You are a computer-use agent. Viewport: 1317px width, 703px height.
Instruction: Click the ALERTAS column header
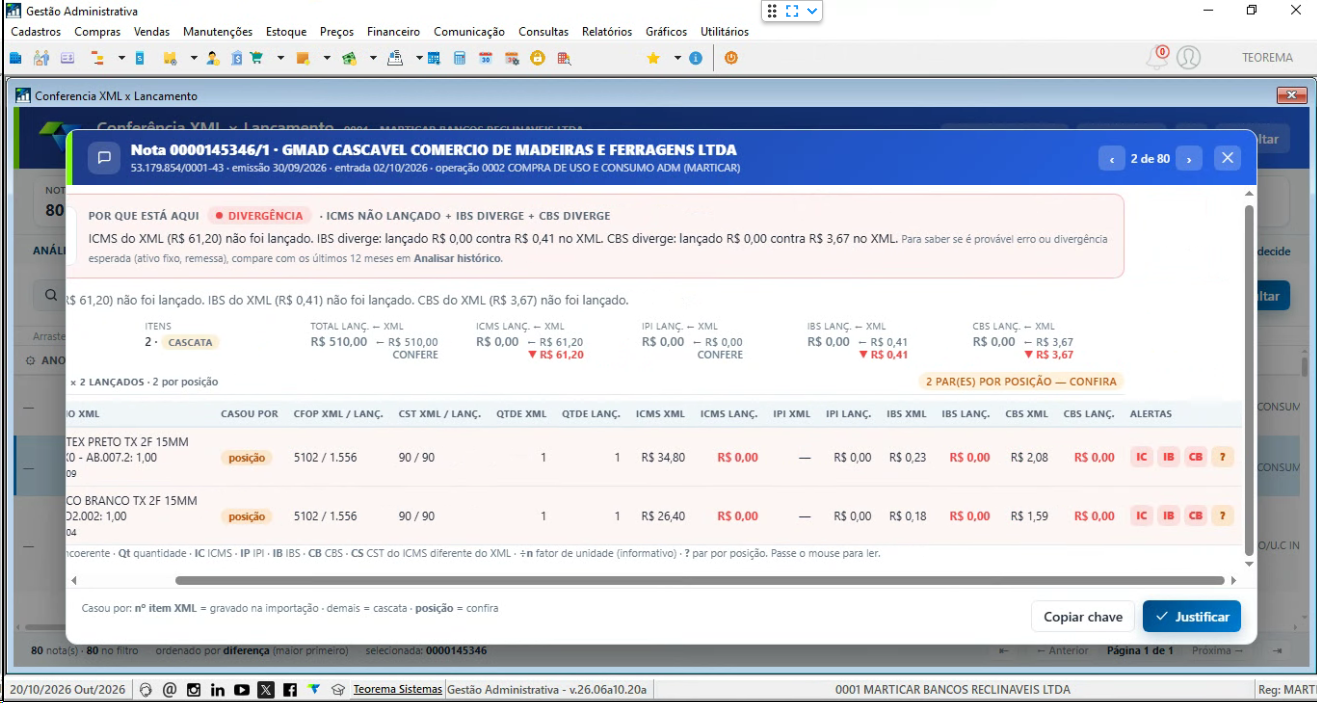coord(1150,414)
